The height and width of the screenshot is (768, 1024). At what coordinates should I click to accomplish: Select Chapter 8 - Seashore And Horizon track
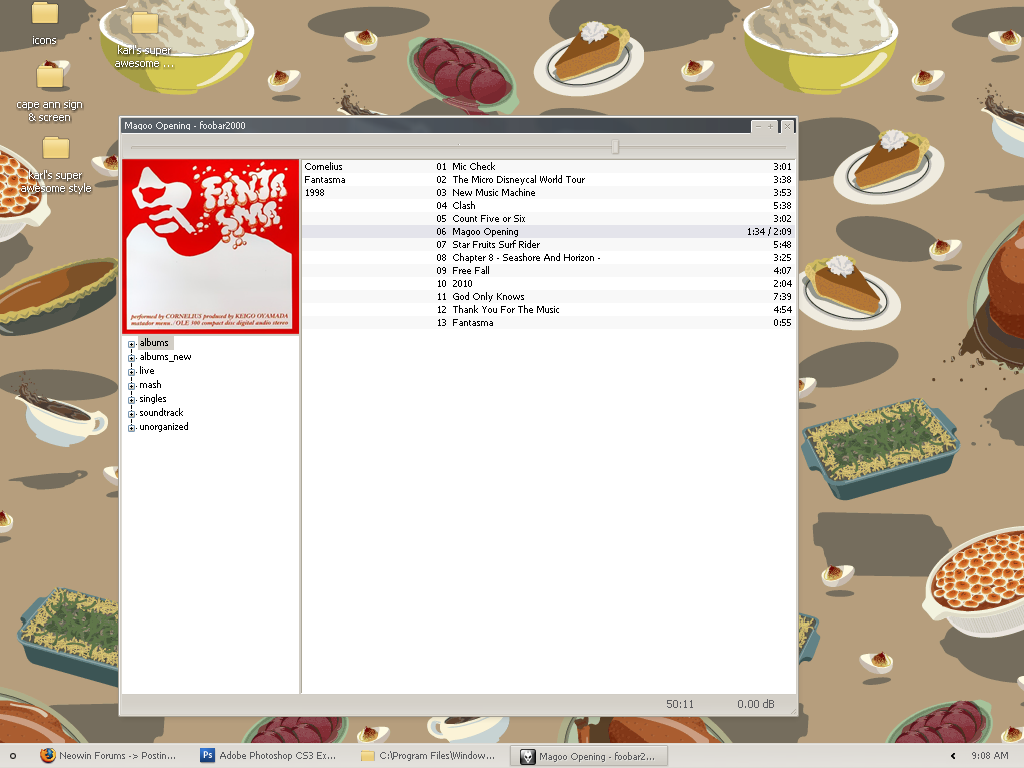pyautogui.click(x=547, y=258)
